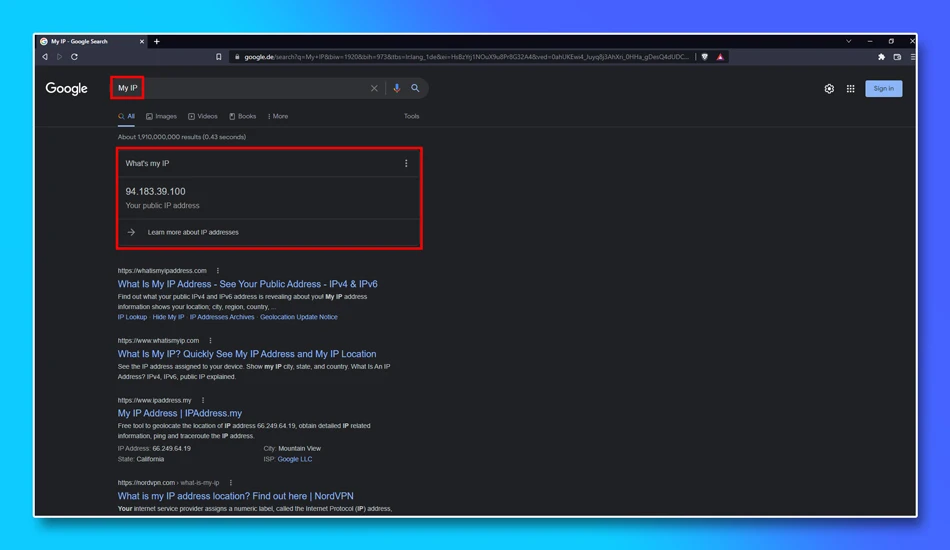
Task: Open options menu on What's my IP card
Action: pyautogui.click(x=406, y=164)
